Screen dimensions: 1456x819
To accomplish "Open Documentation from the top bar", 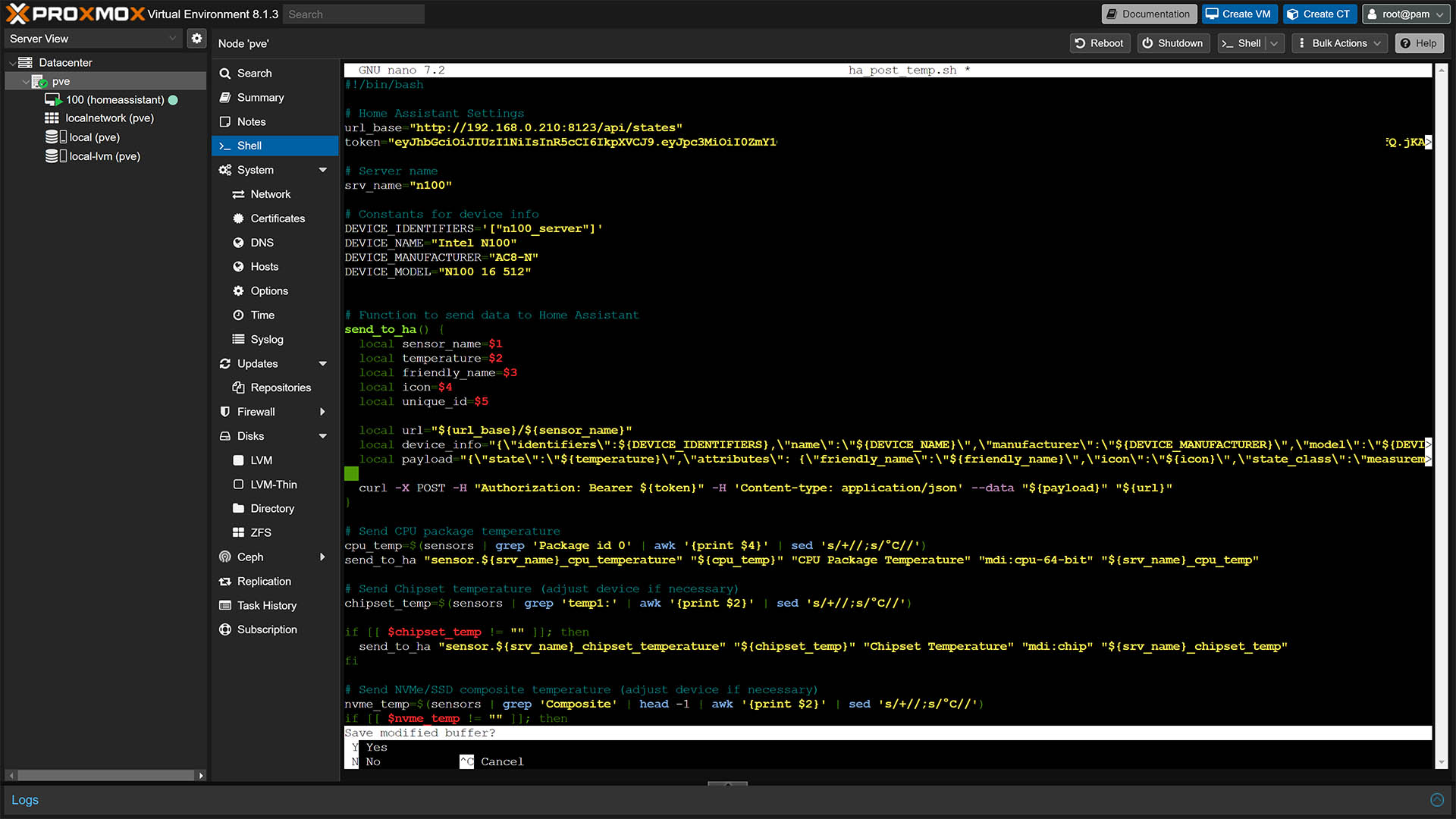I will point(1148,14).
